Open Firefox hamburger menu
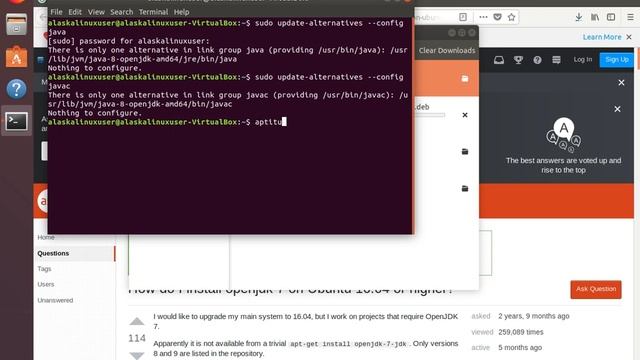This screenshot has width=640, height=360. 630,17
